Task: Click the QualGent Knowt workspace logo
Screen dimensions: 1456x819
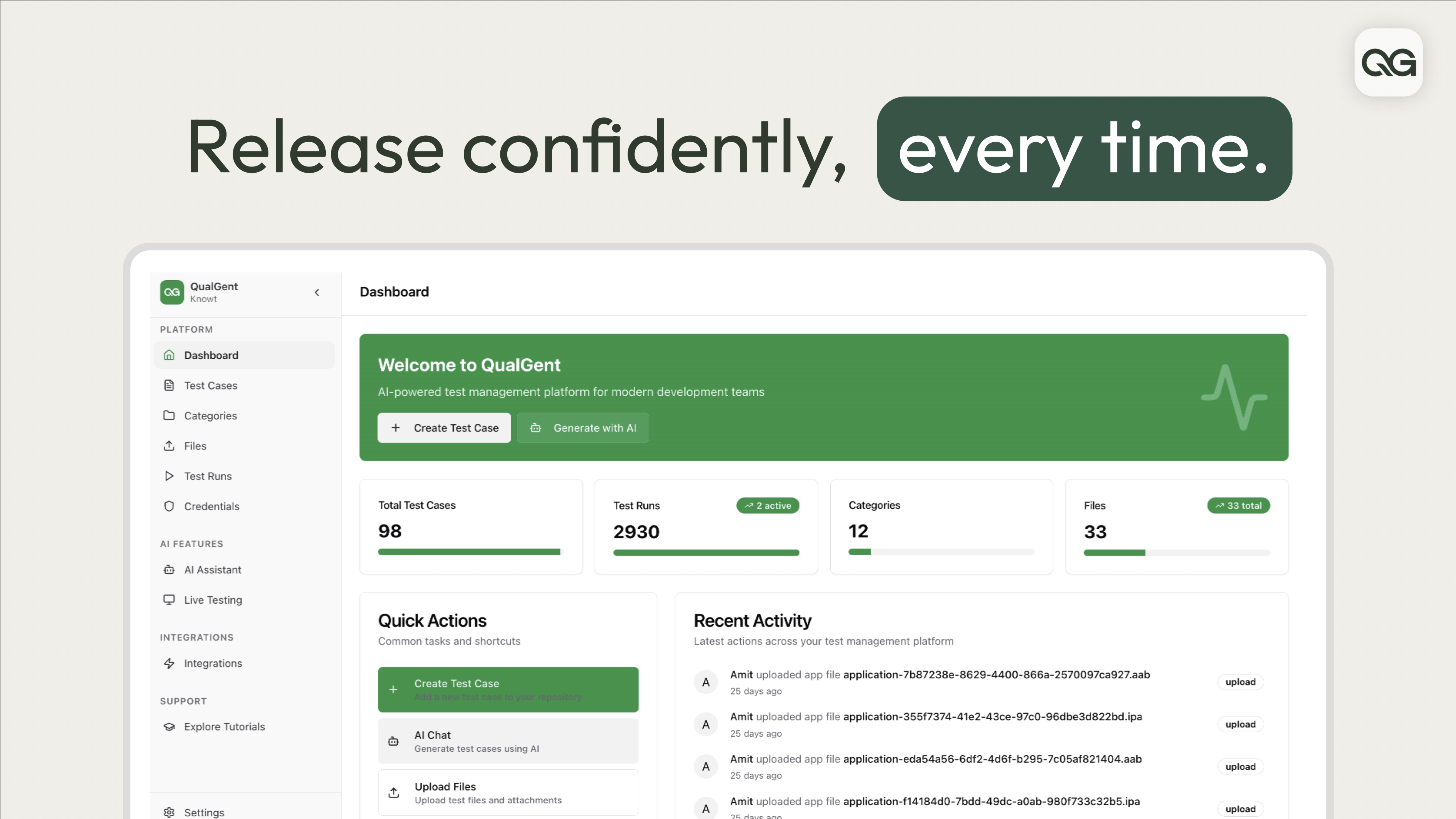Action: point(172,292)
